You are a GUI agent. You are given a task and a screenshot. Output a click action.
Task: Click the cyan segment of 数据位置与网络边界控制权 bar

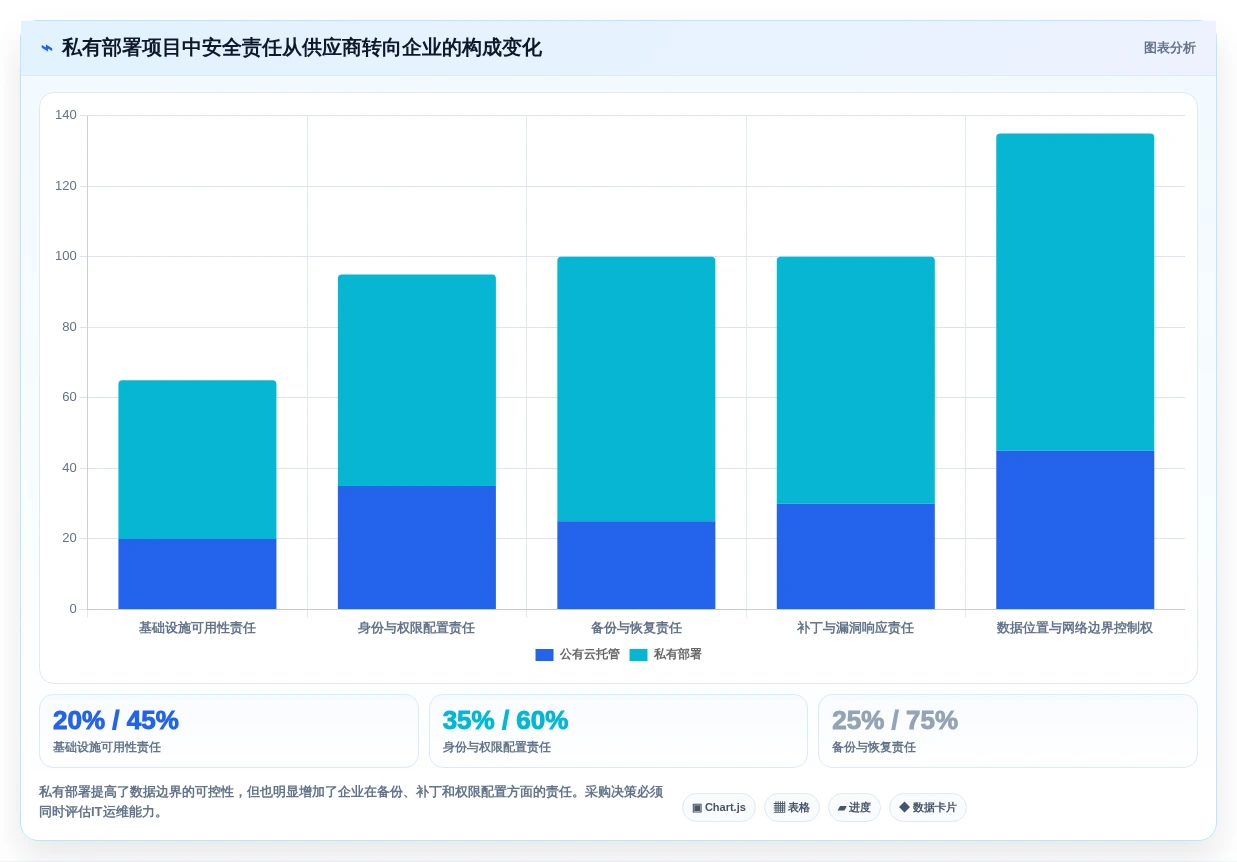(1075, 292)
